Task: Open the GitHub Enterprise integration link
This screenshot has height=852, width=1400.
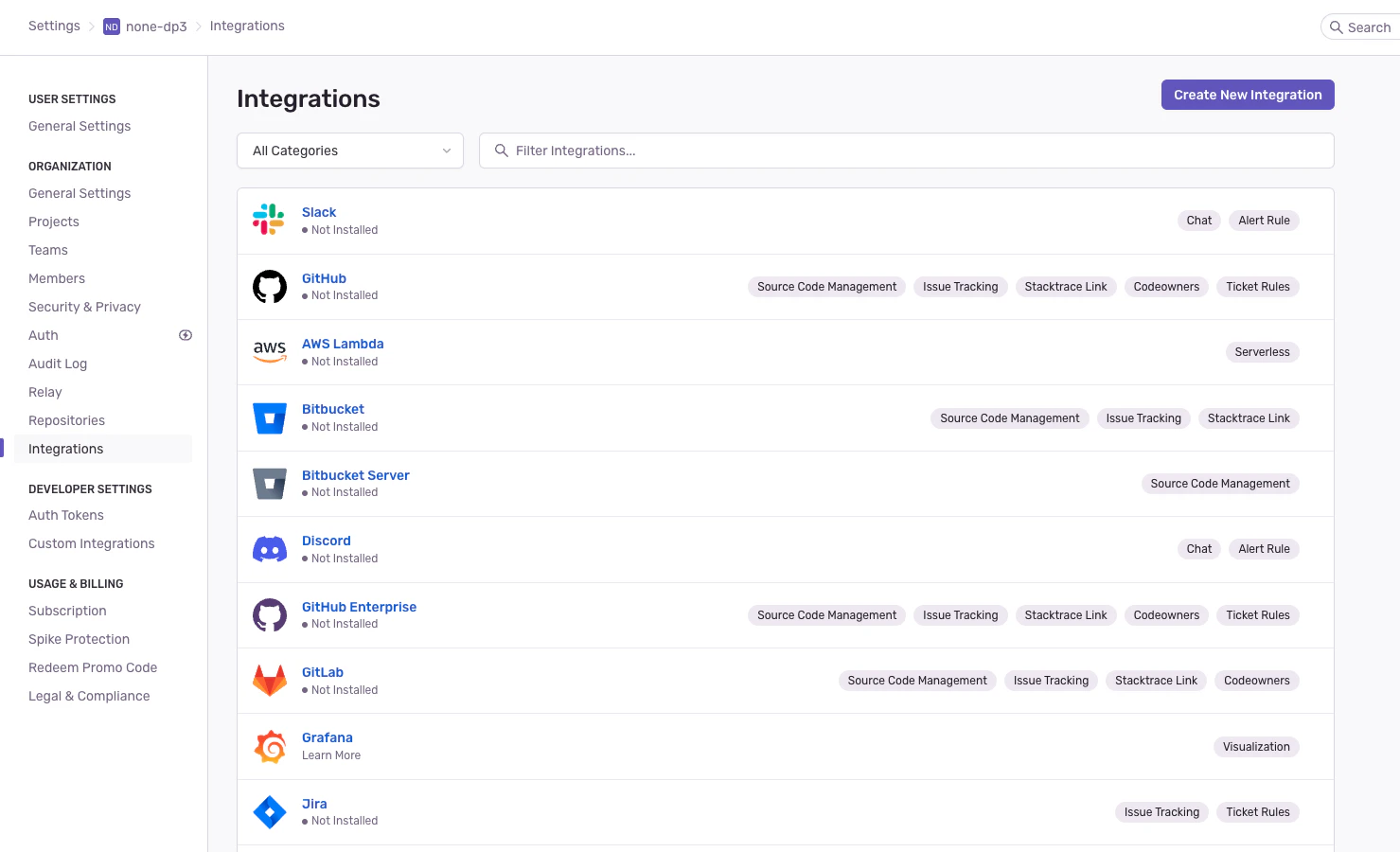Action: click(x=359, y=607)
